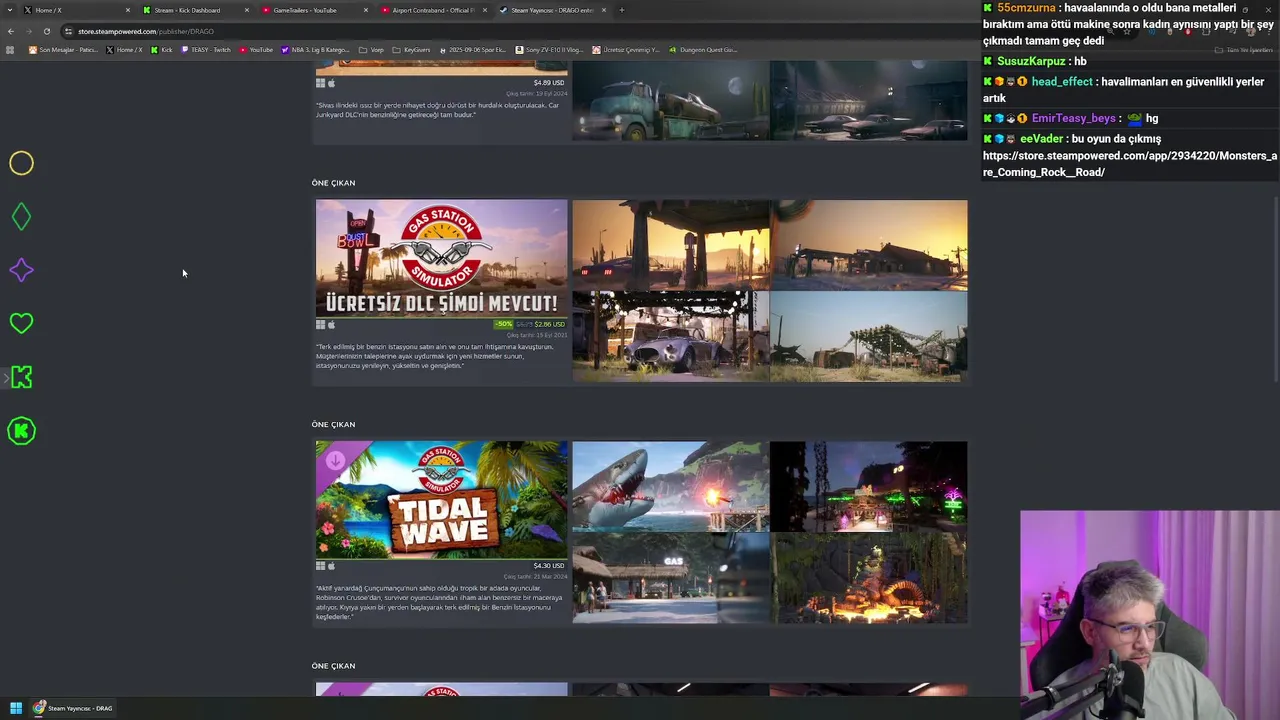Click Apple platform icon under Tidal Wave
Viewport: 1280px width, 720px height.
pos(331,566)
